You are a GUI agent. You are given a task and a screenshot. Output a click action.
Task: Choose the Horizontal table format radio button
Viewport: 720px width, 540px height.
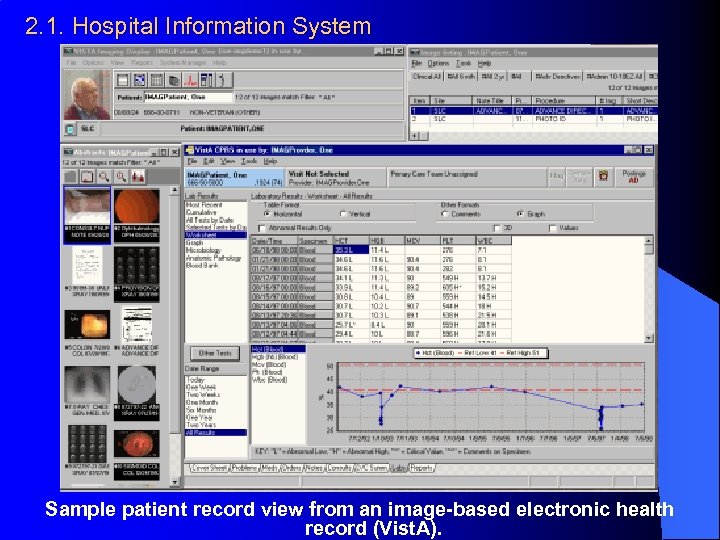267,214
